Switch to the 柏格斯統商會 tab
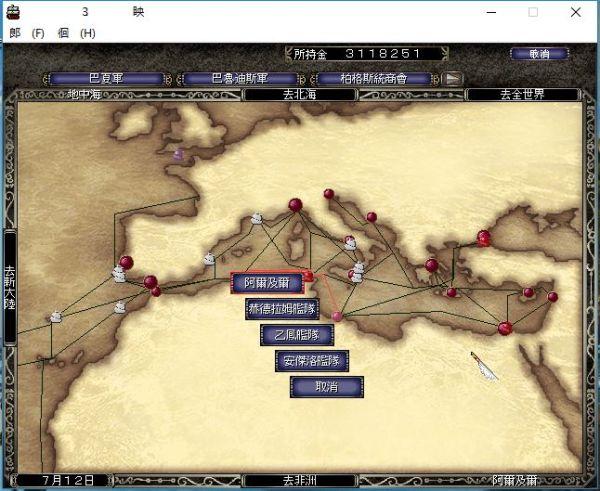Viewport: 600px width, 491px height. [x=374, y=79]
